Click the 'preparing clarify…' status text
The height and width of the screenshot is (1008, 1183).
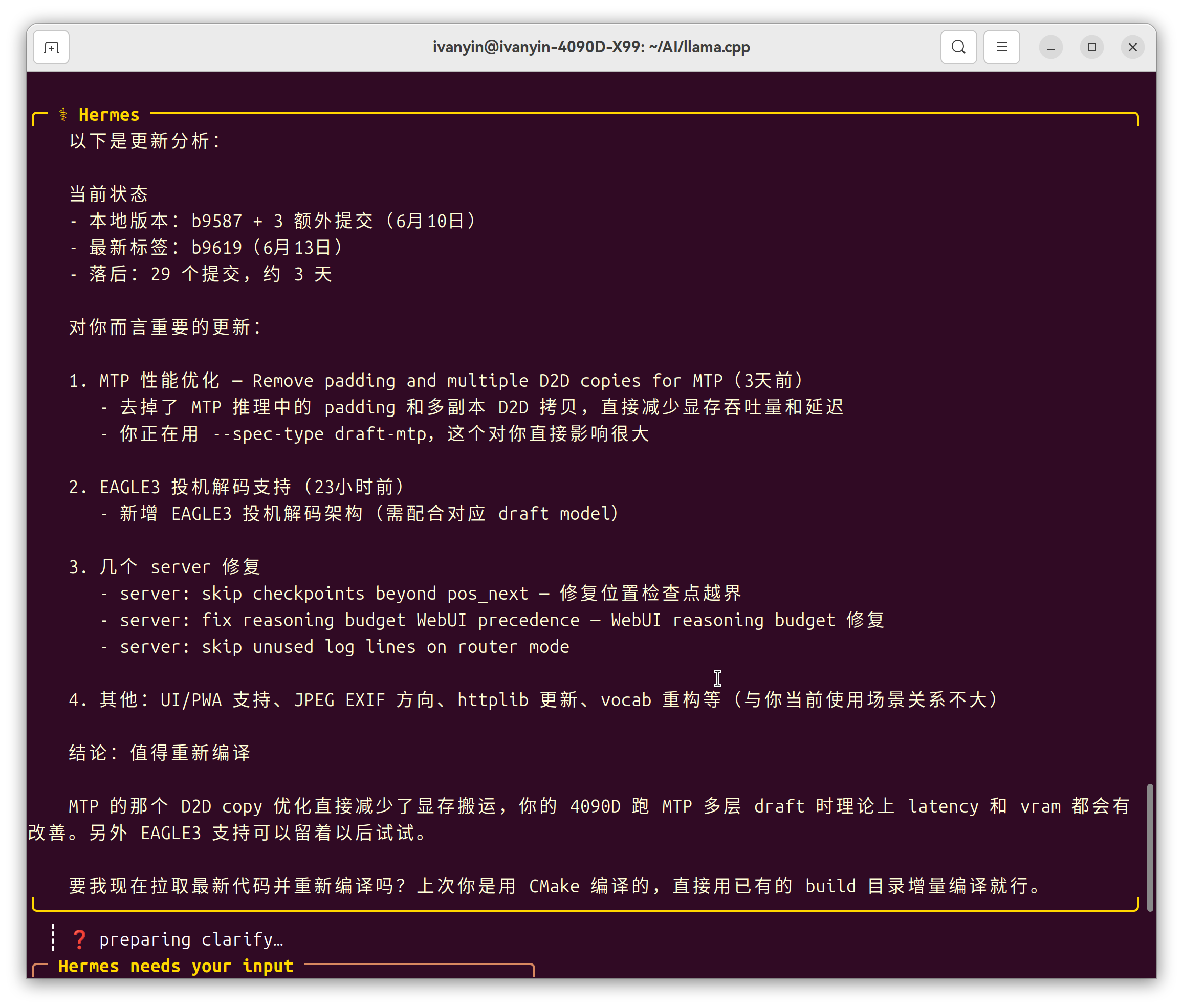[x=191, y=939]
